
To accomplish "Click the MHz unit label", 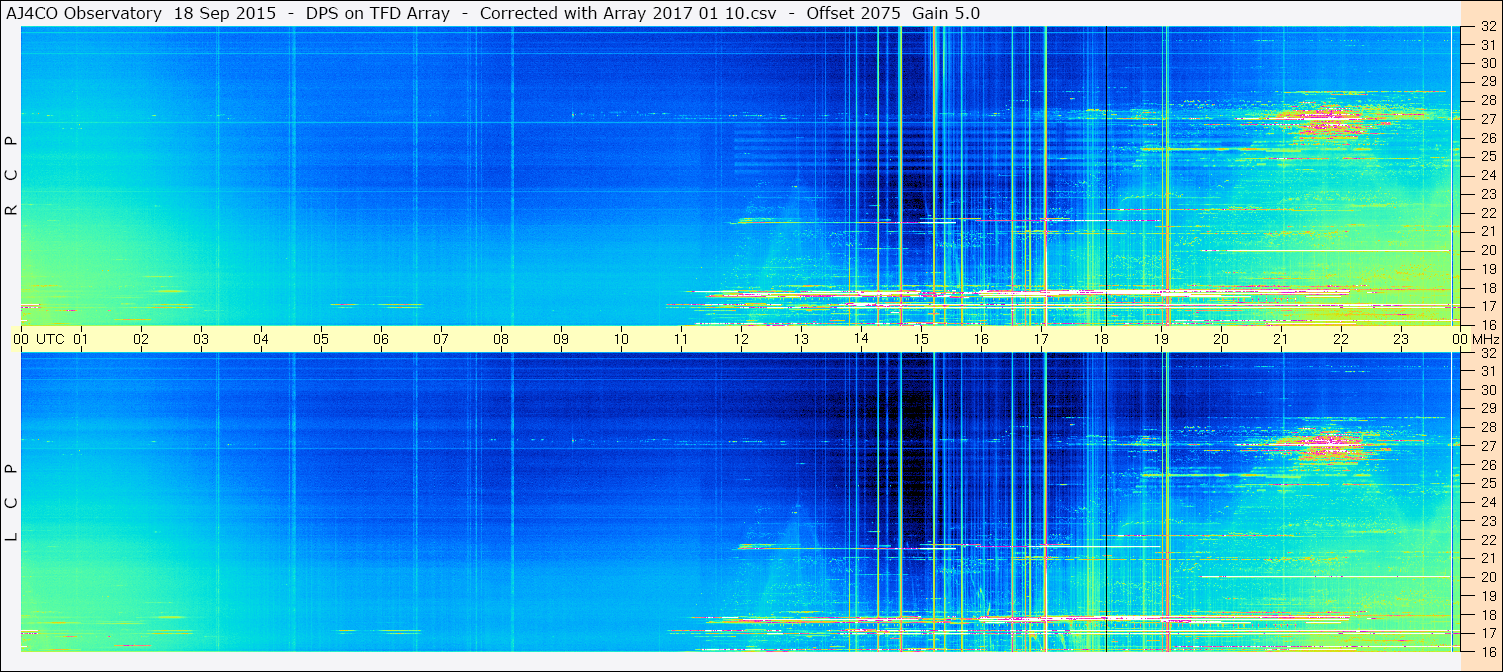I will (1484, 340).
